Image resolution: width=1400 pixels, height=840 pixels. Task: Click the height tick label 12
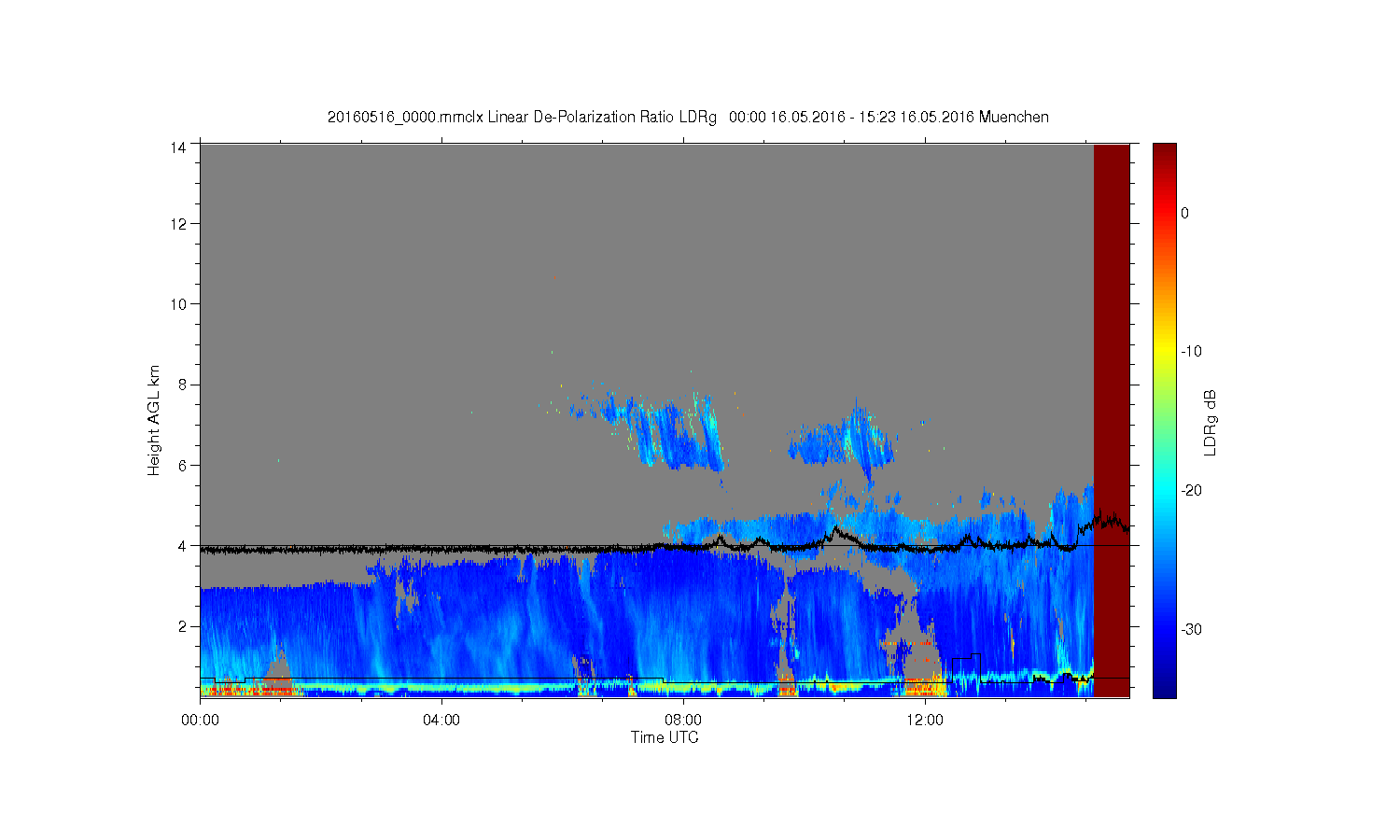(x=177, y=223)
